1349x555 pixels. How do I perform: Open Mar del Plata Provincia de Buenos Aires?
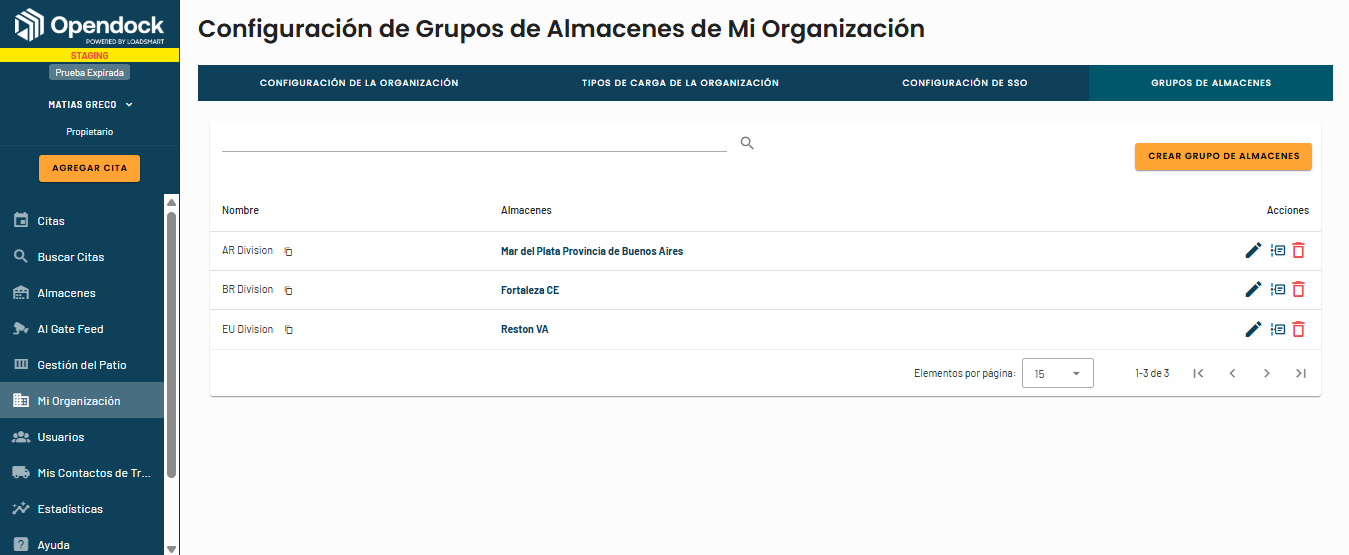pyautogui.click(x=592, y=251)
